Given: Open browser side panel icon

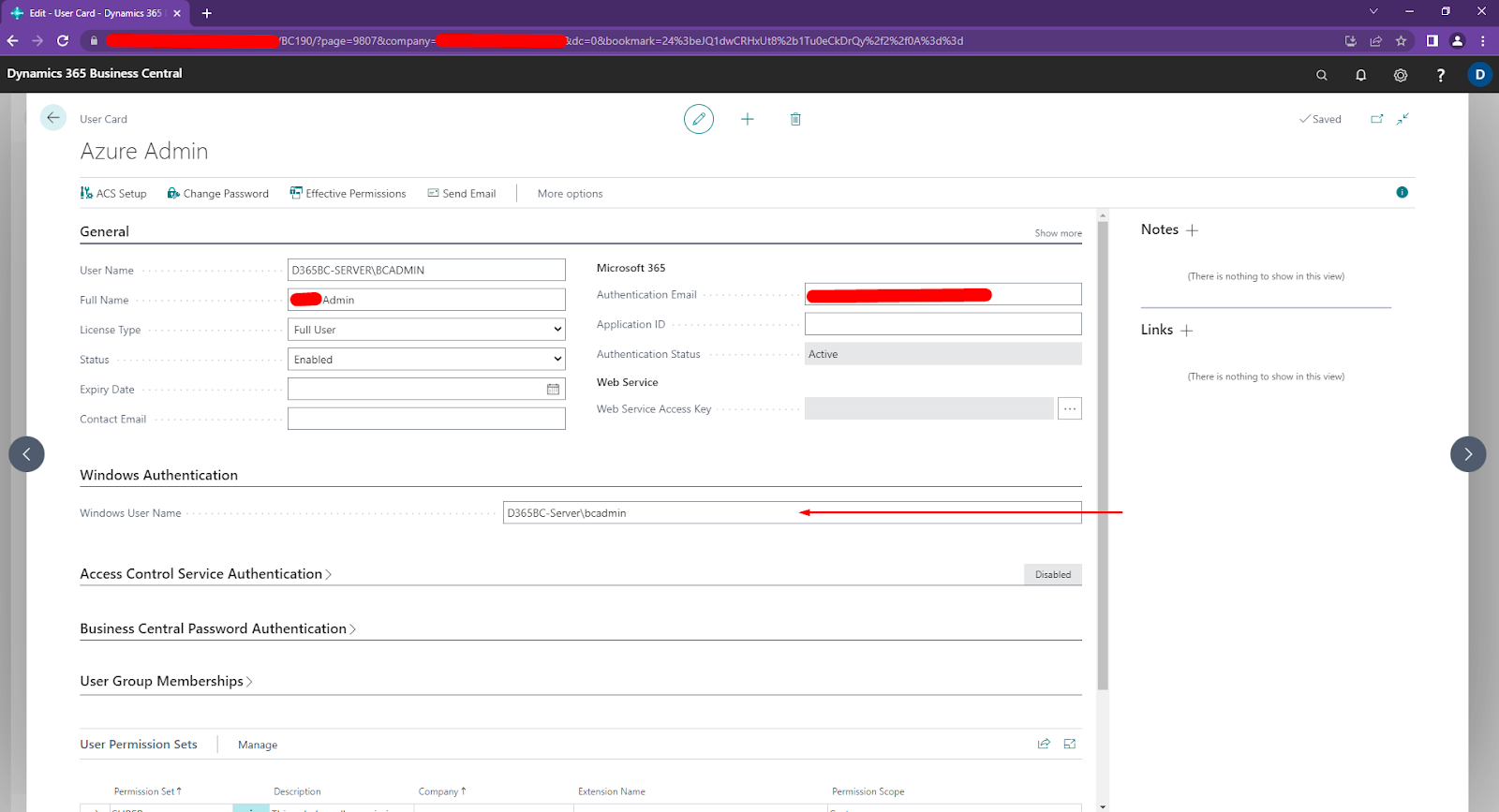Looking at the screenshot, I should [1432, 40].
